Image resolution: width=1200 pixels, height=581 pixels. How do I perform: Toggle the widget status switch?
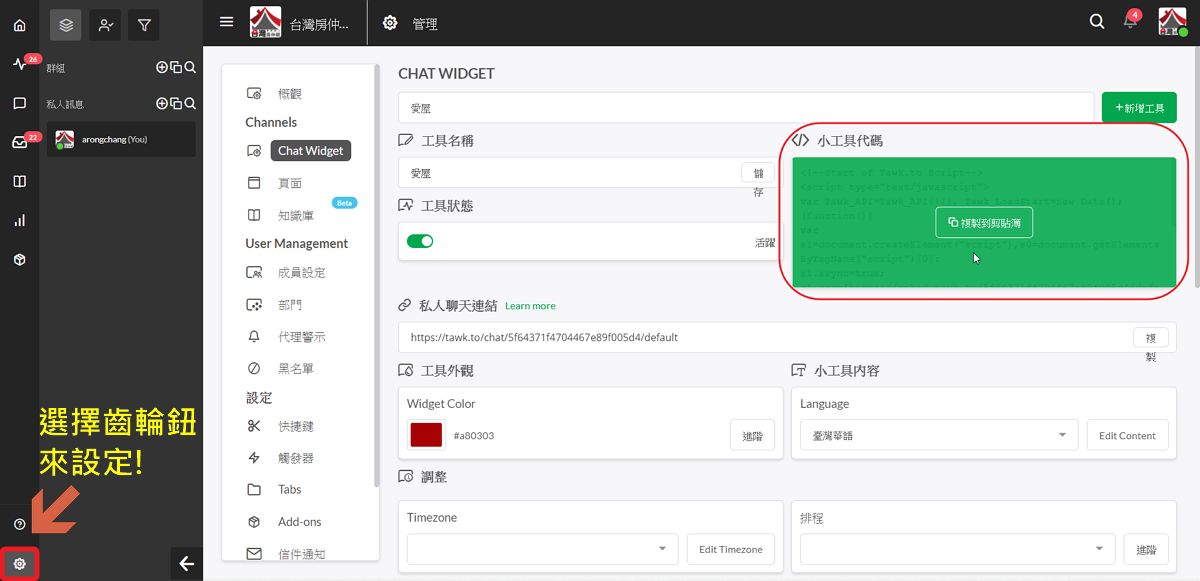420,241
